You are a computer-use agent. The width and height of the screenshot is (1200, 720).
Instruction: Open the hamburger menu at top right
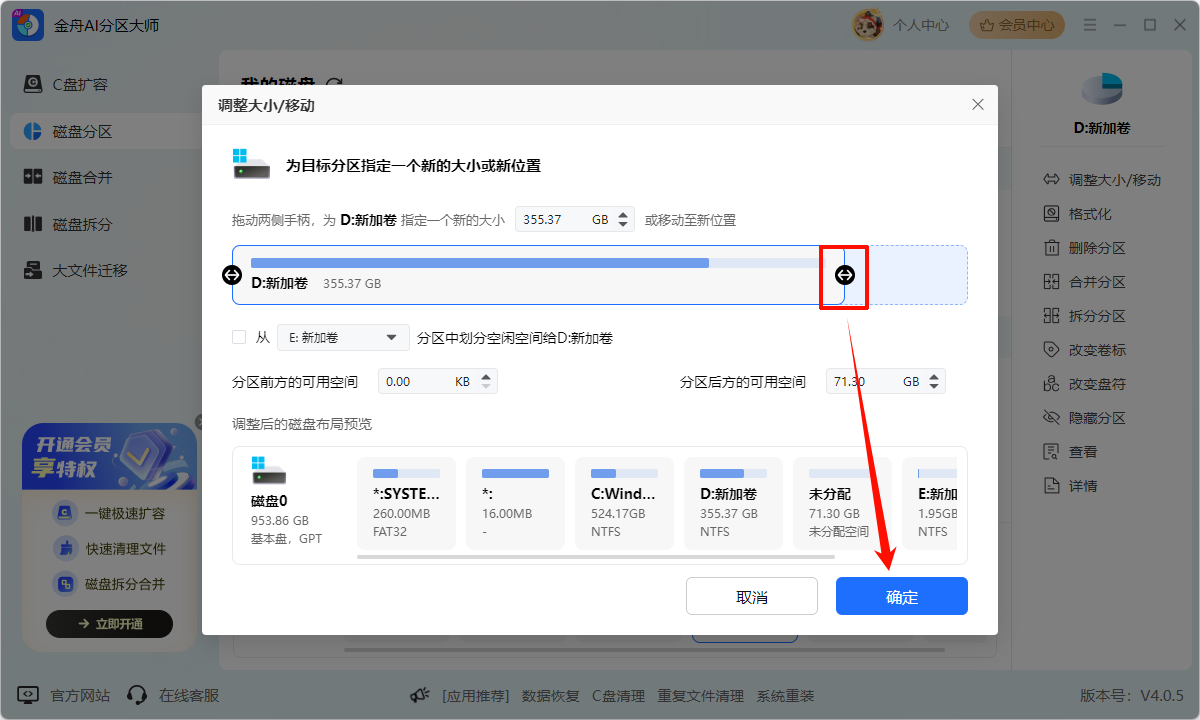click(x=1090, y=25)
